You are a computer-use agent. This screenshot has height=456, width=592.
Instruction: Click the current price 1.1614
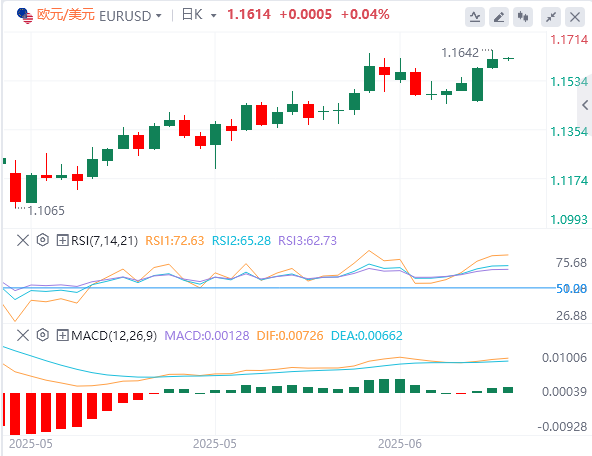pos(249,15)
